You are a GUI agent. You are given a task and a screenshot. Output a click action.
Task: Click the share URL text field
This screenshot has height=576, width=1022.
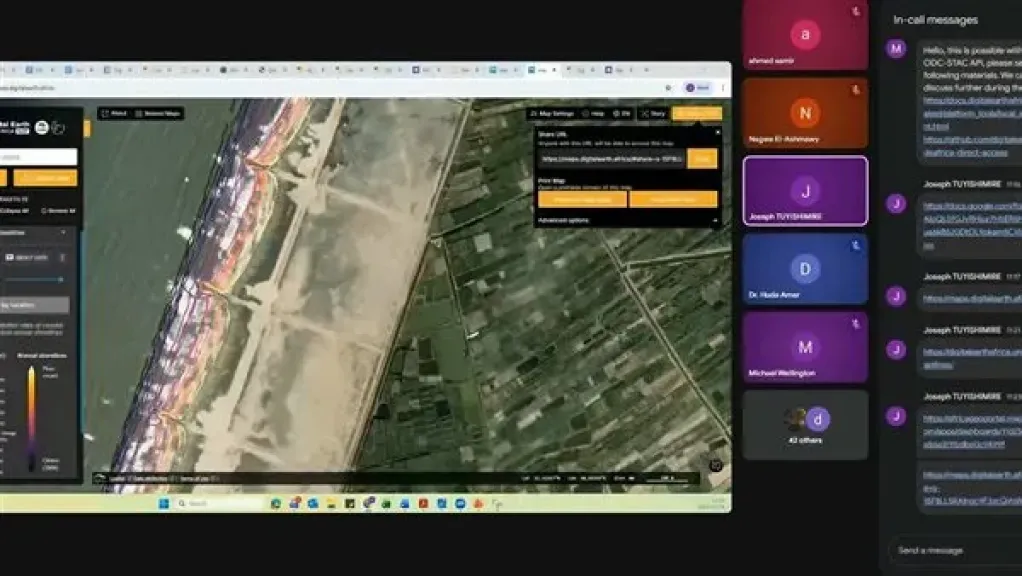point(611,159)
